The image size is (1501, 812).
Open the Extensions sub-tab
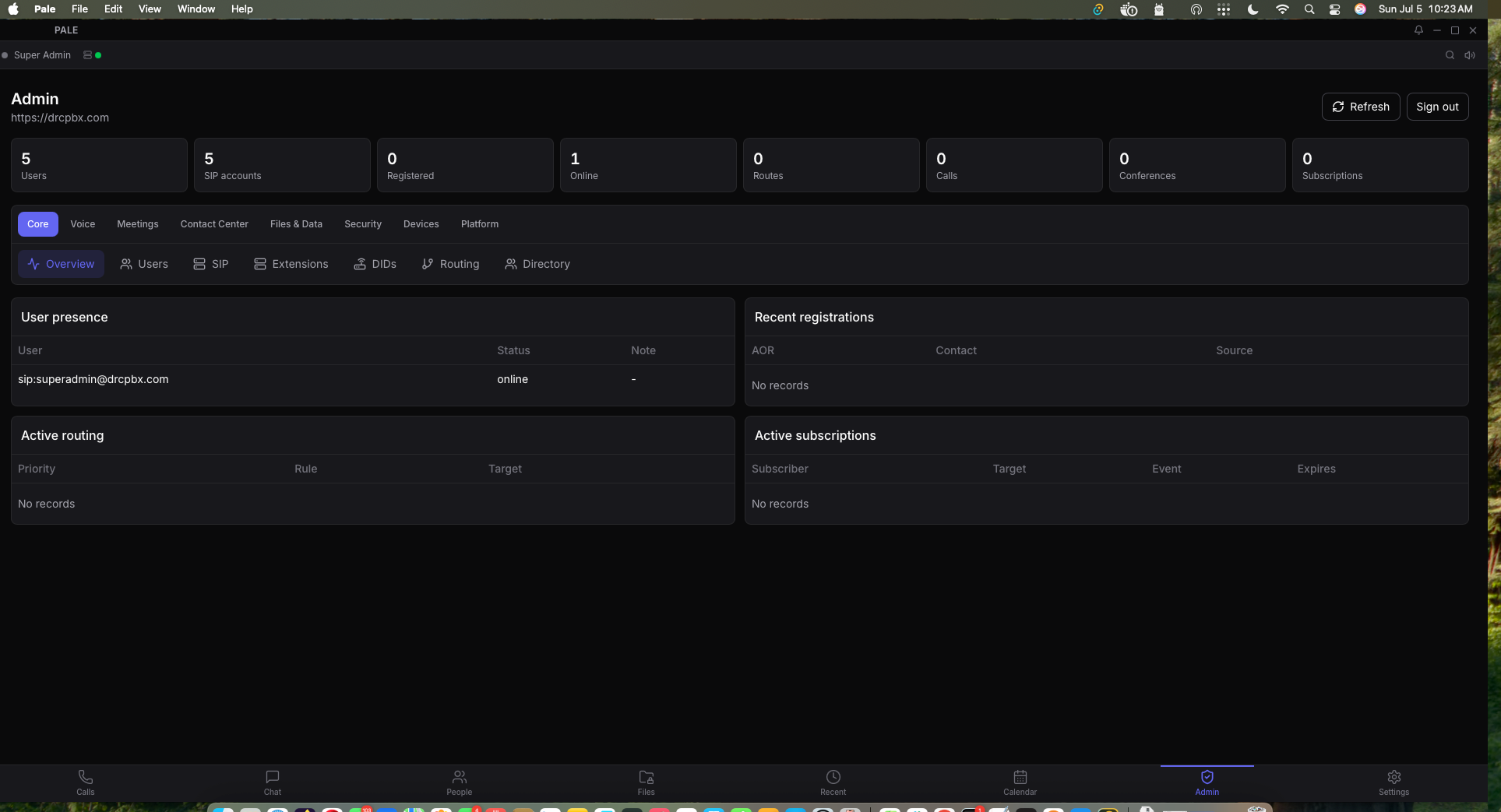(291, 264)
